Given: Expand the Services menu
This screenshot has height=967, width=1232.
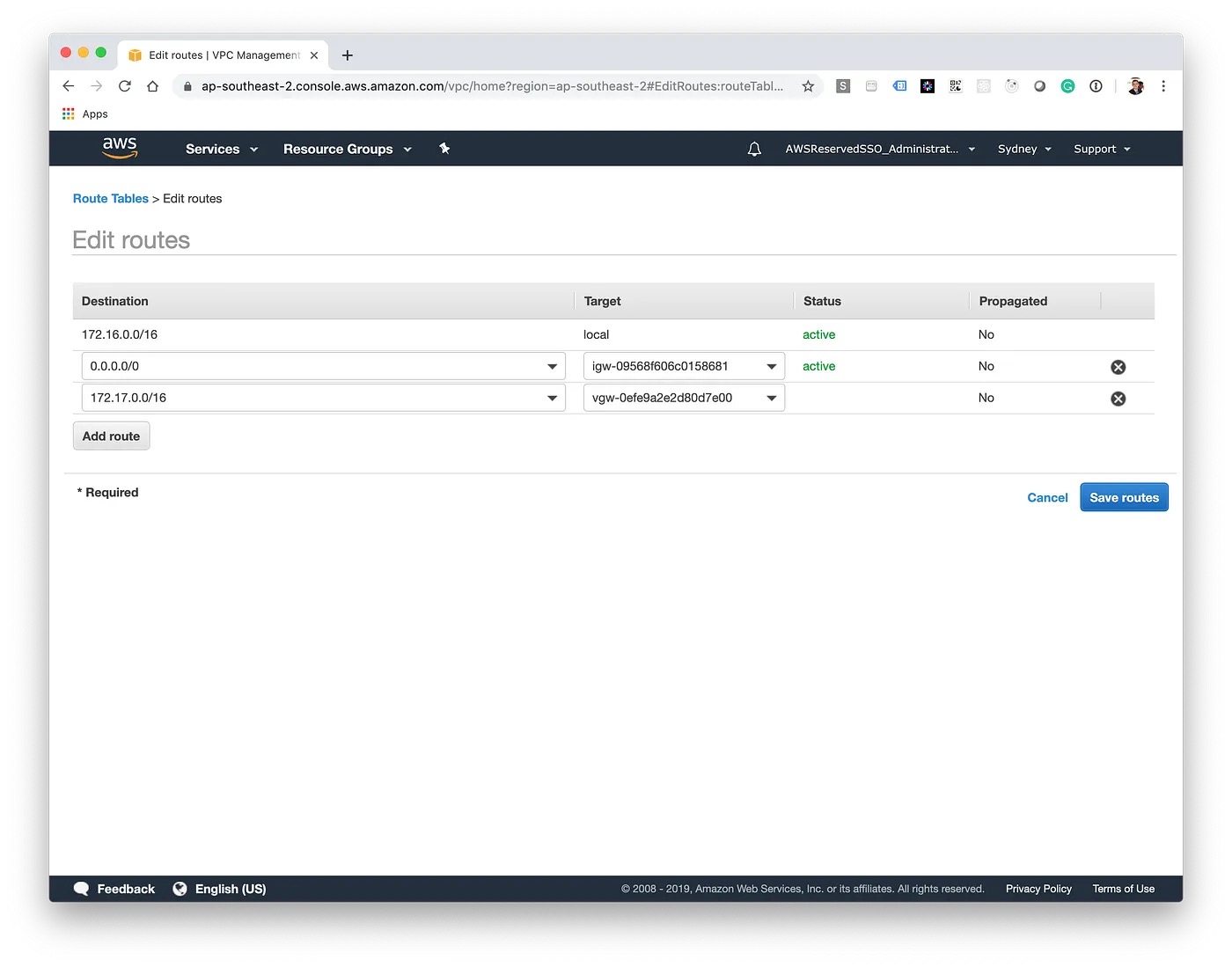Looking at the screenshot, I should [222, 150].
